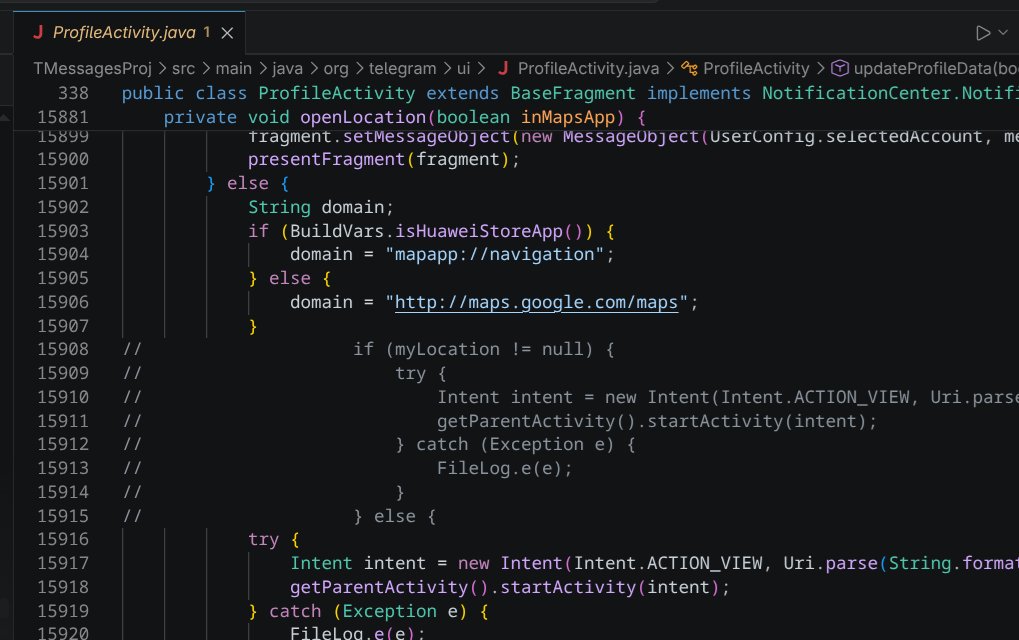The height and width of the screenshot is (640, 1019).
Task: Click line number 15903
Action: 63,231
